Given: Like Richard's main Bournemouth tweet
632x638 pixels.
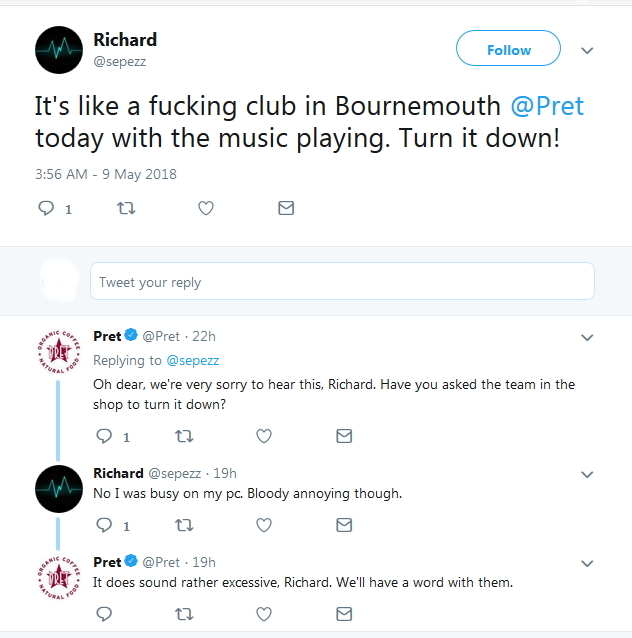Looking at the screenshot, I should click(206, 208).
